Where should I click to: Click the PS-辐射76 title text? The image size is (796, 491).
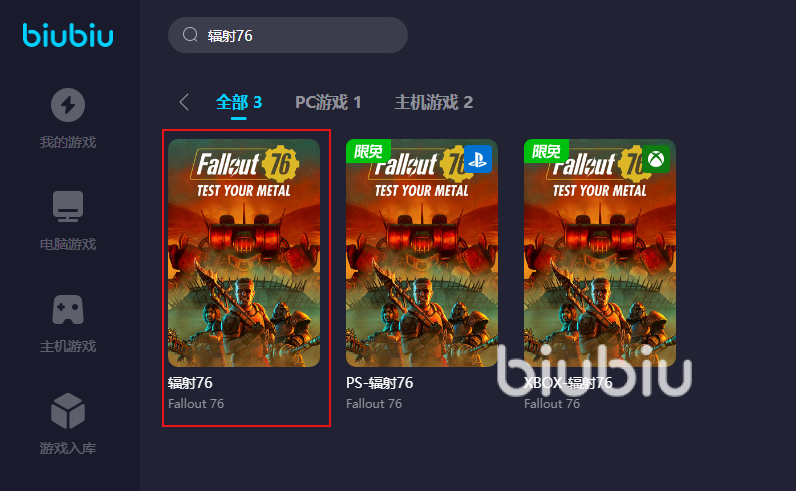coord(380,382)
